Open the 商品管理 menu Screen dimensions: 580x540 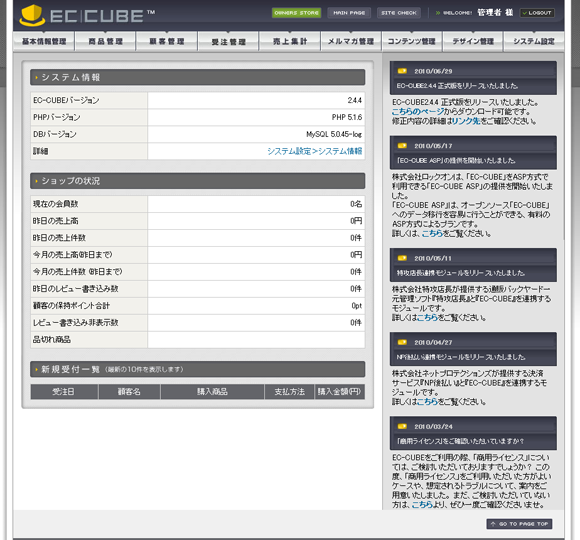pos(105,41)
